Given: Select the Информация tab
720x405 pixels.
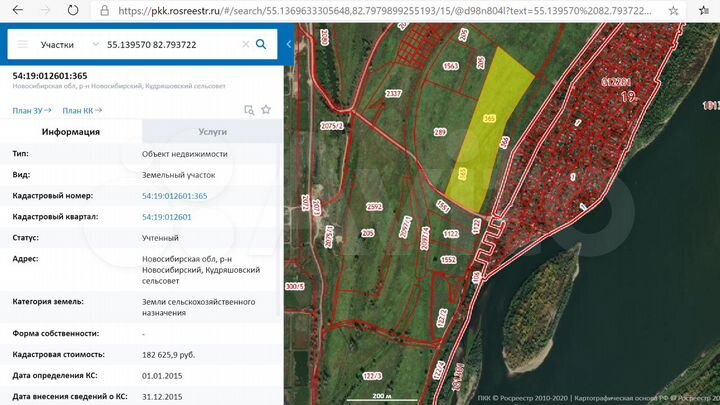Looking at the screenshot, I should click(x=71, y=132).
